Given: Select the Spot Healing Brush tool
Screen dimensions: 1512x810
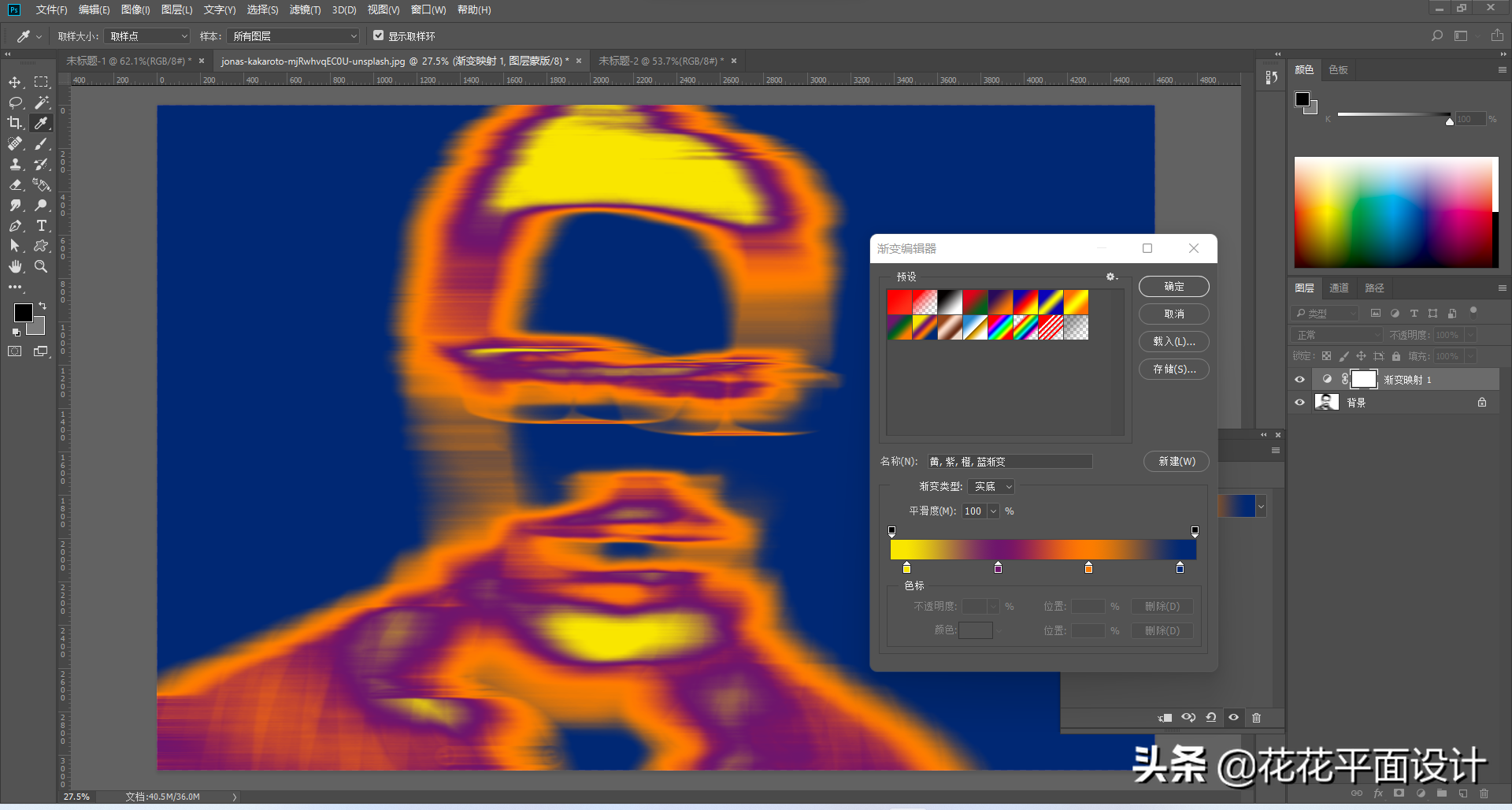Looking at the screenshot, I should [15, 143].
